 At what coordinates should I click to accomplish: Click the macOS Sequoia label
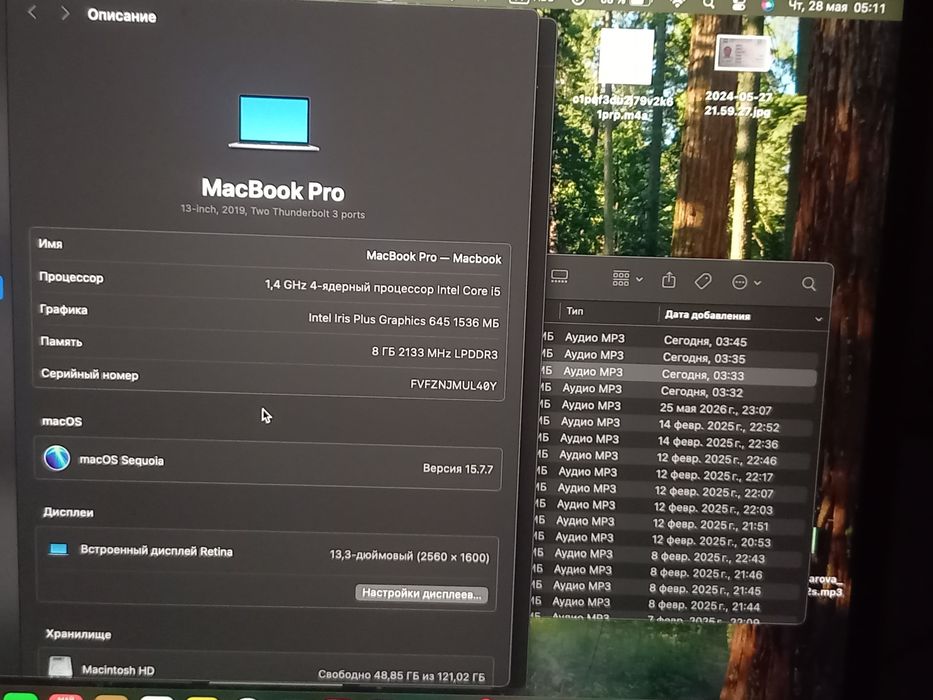(x=121, y=460)
